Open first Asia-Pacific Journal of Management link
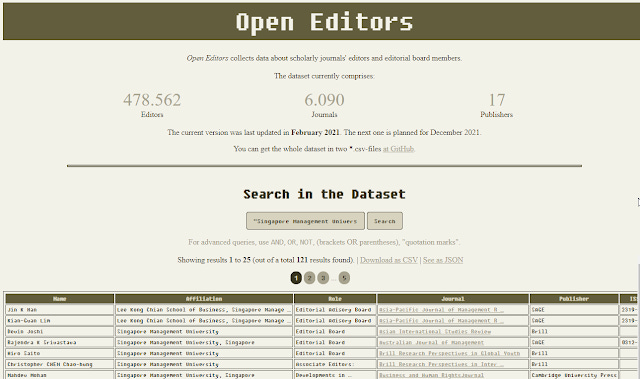The height and width of the screenshot is (379, 640). (x=441, y=310)
